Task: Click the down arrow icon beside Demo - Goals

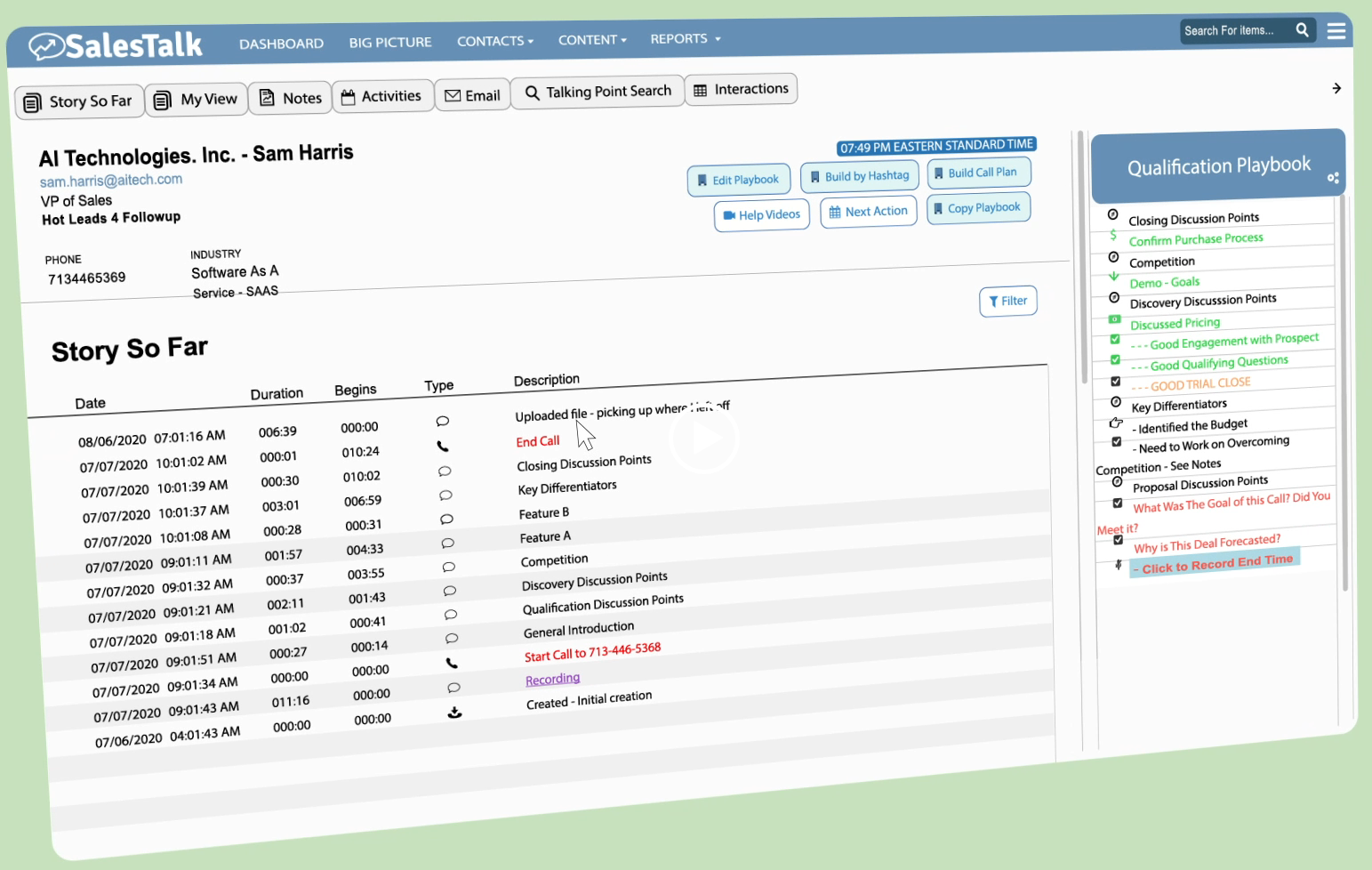Action: tap(1113, 277)
